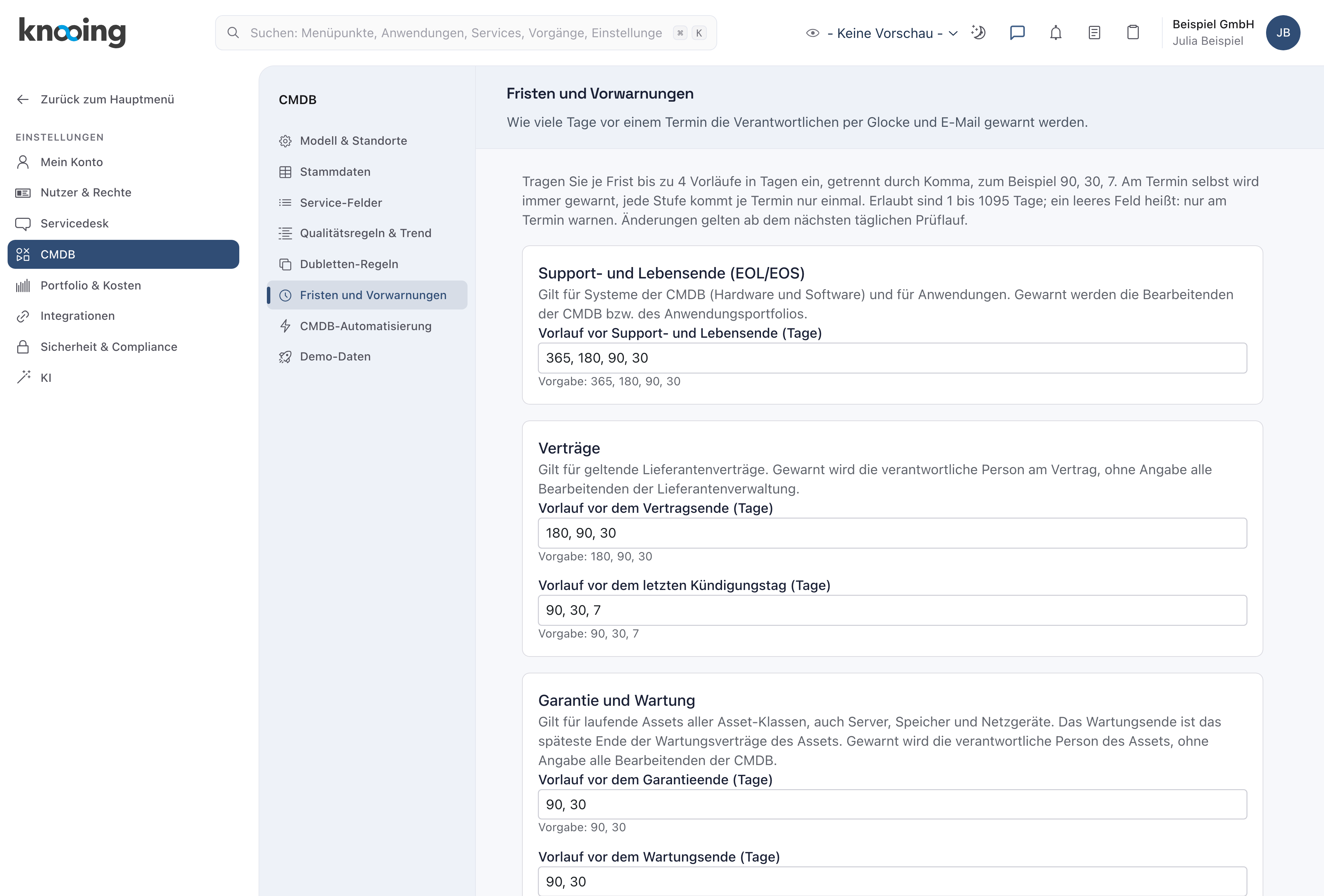Open Service-Felder submenu
This screenshot has height=896, width=1324.
[368, 203]
